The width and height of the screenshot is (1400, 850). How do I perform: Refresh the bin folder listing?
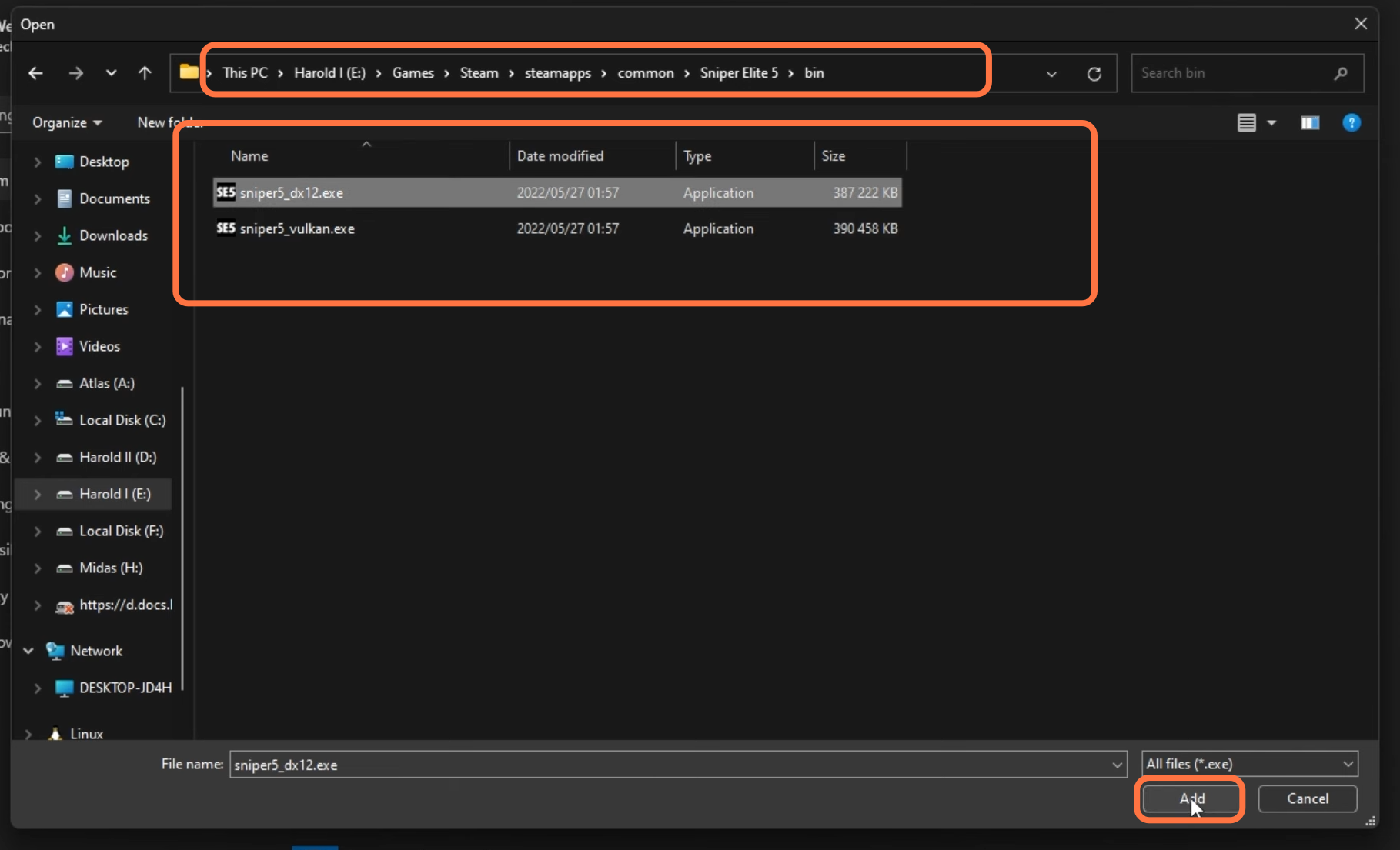pos(1094,74)
